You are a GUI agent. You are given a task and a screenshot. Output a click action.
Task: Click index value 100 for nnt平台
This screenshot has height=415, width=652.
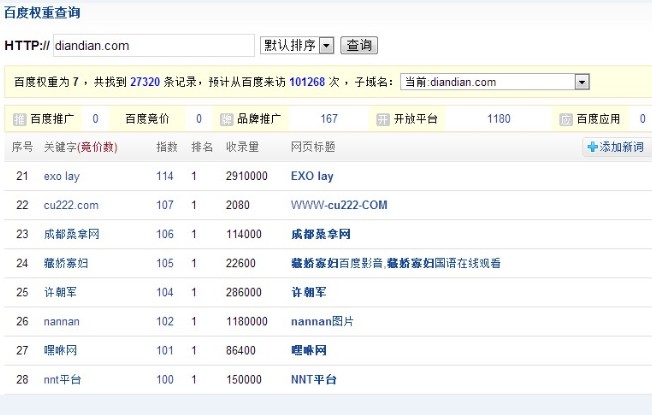click(x=165, y=380)
